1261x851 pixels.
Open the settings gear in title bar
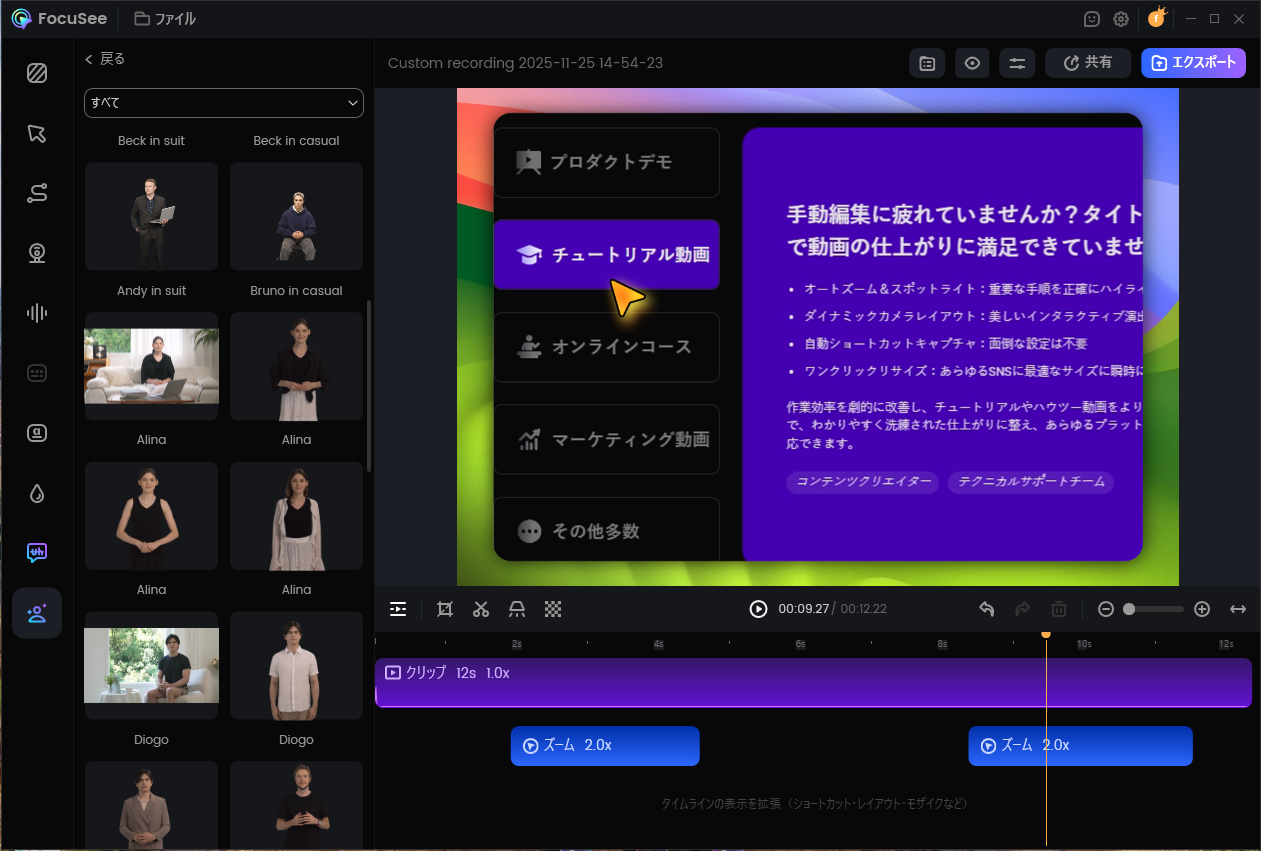coord(1121,19)
